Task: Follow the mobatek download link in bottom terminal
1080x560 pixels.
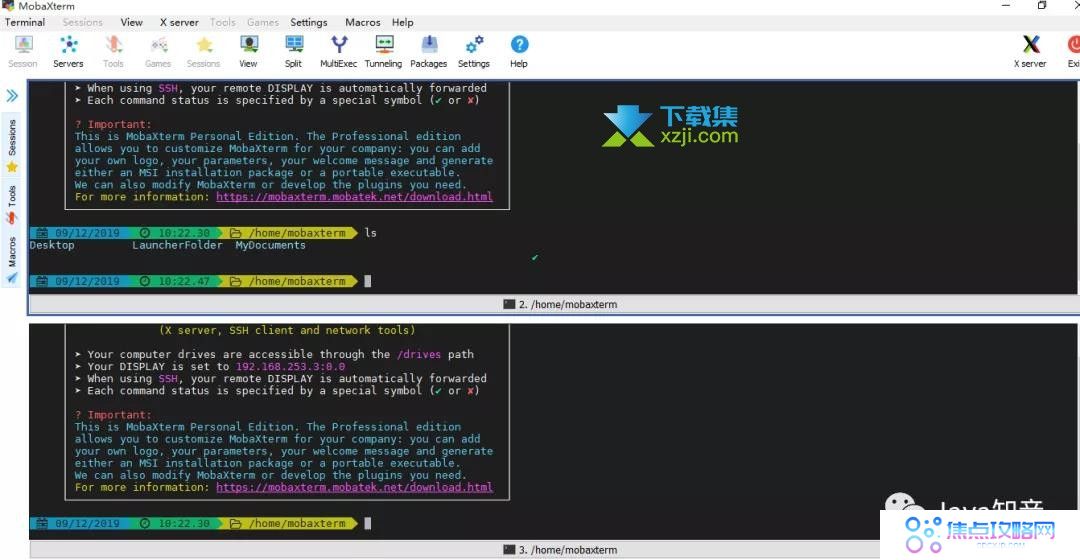Action: (354, 488)
